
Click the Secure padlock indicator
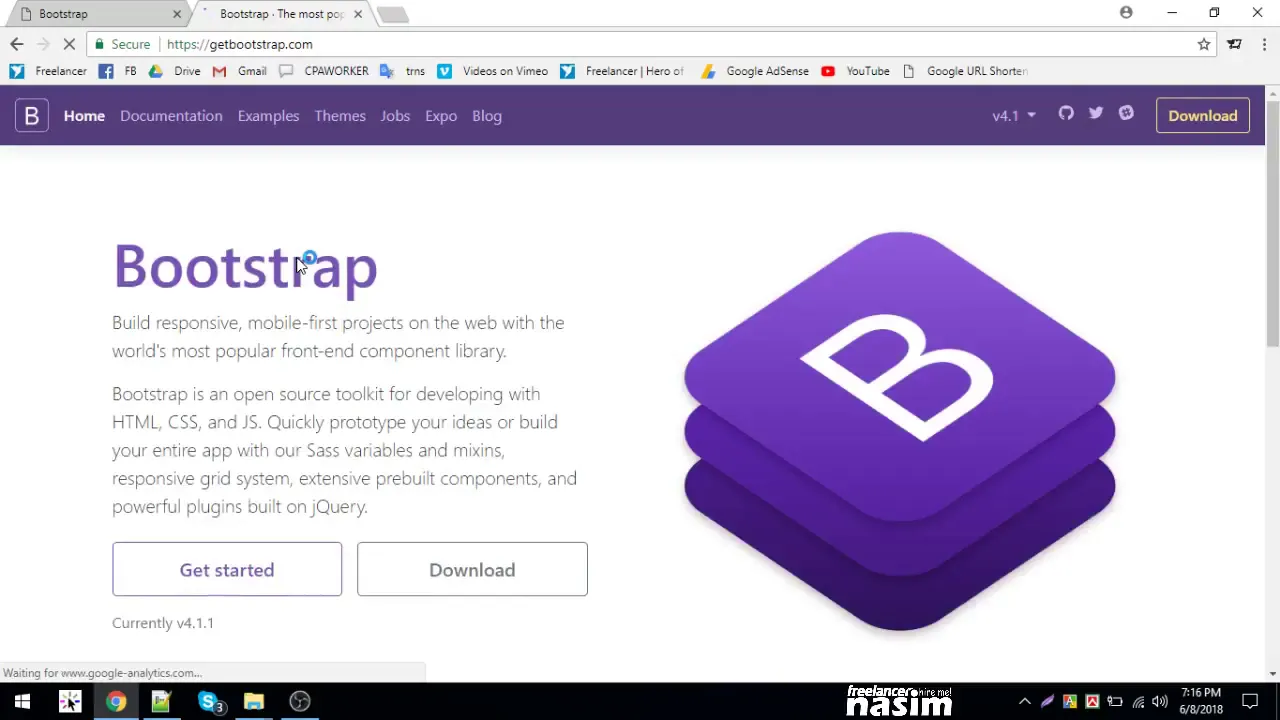tap(122, 44)
